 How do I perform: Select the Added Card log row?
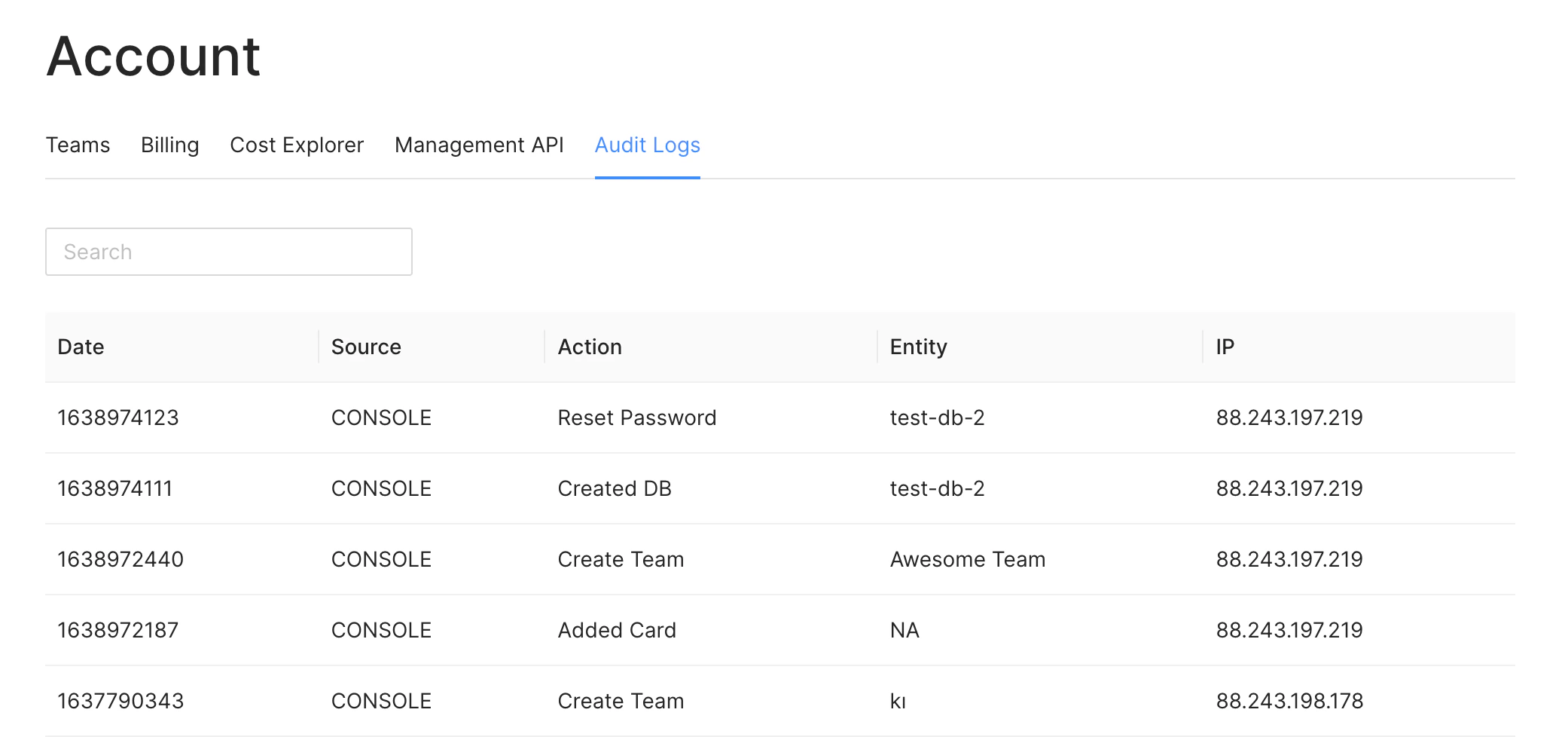pos(617,630)
